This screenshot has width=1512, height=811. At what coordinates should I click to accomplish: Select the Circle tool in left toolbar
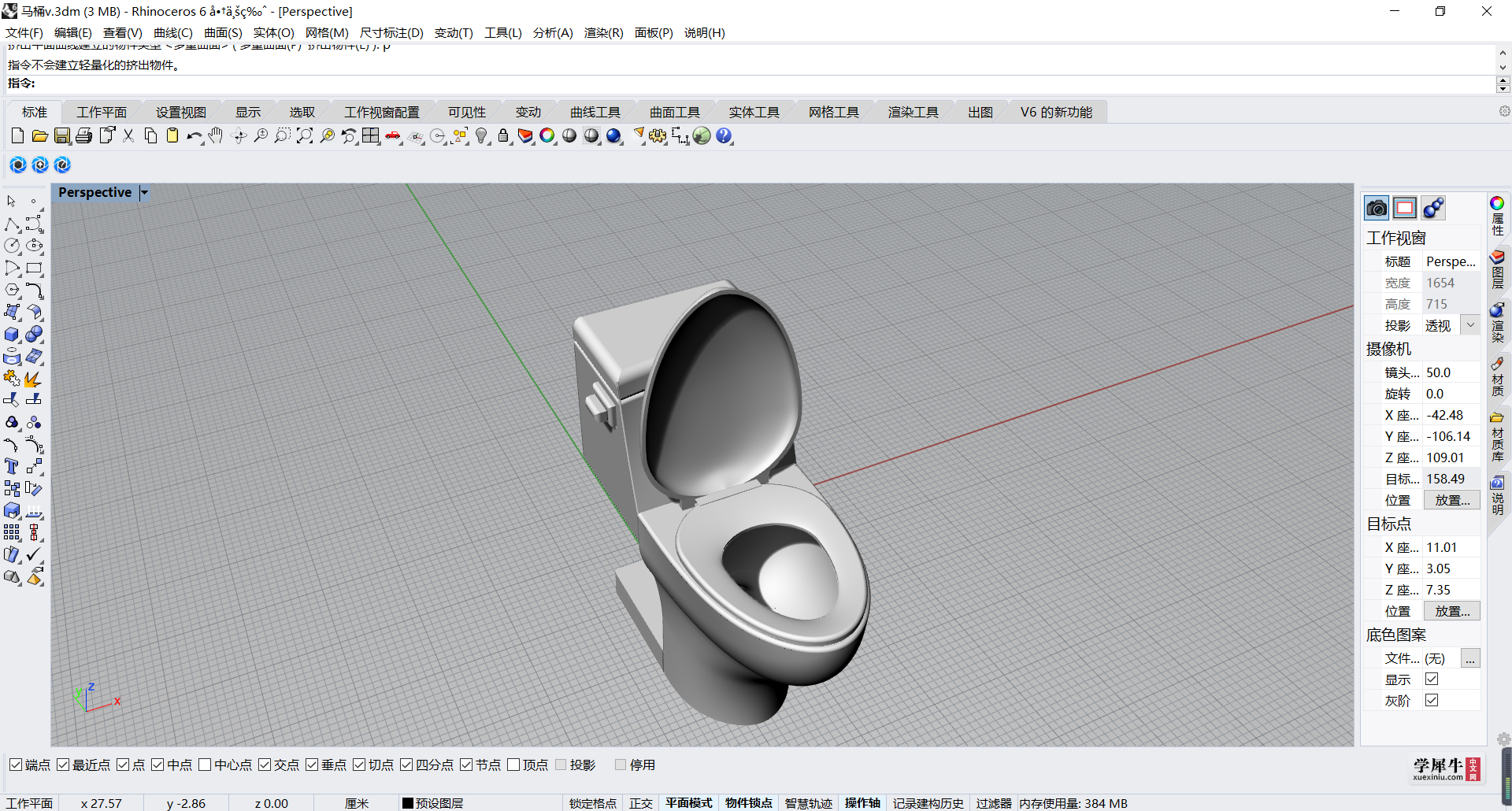click(12, 246)
